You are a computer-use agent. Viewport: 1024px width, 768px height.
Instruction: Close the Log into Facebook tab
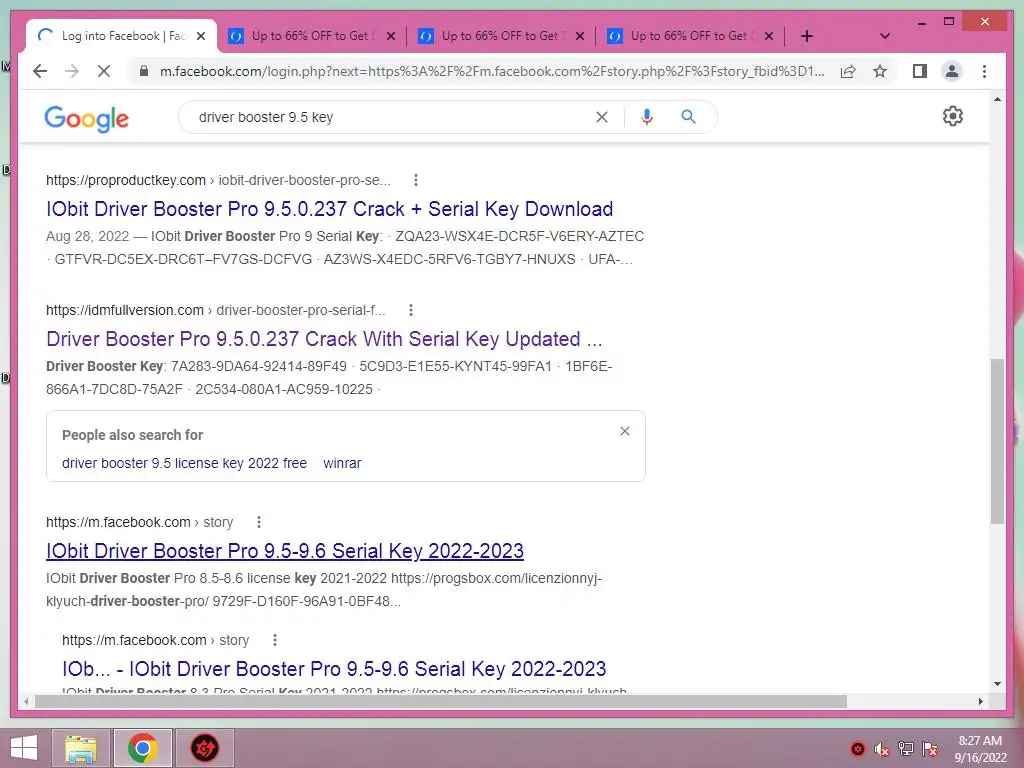pos(201,36)
